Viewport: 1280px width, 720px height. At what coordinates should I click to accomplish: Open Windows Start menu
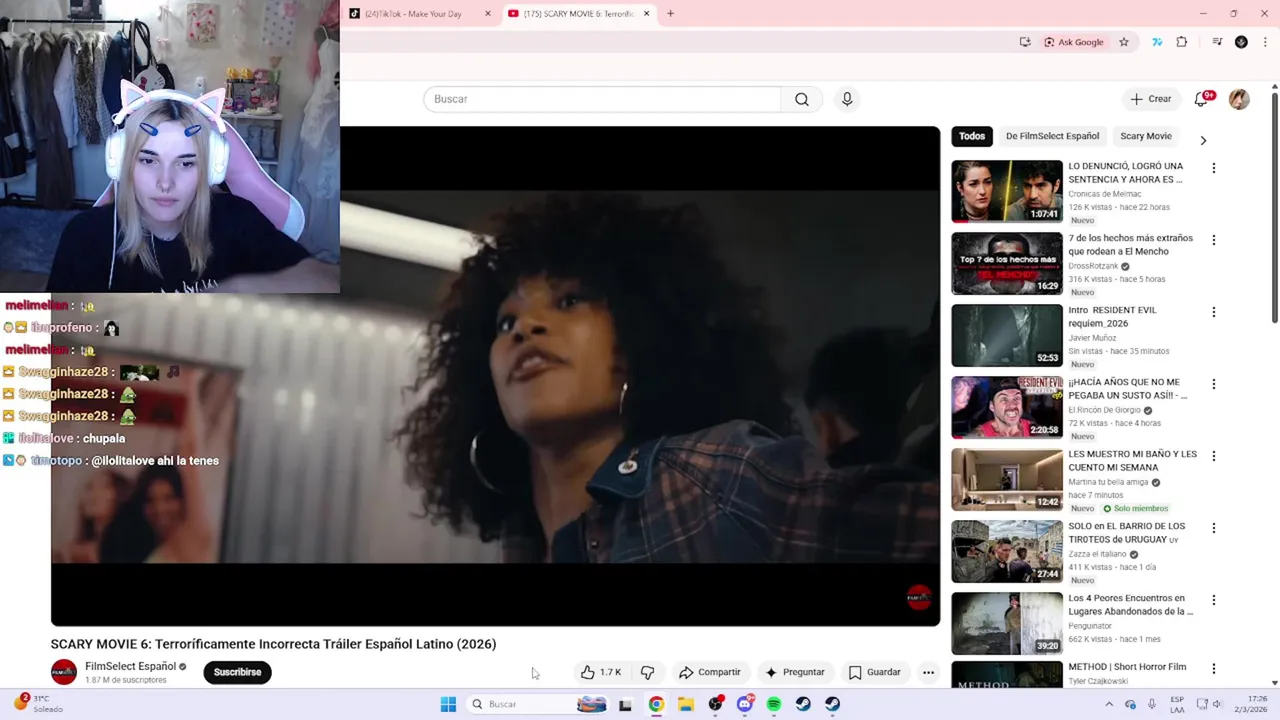[x=448, y=704]
